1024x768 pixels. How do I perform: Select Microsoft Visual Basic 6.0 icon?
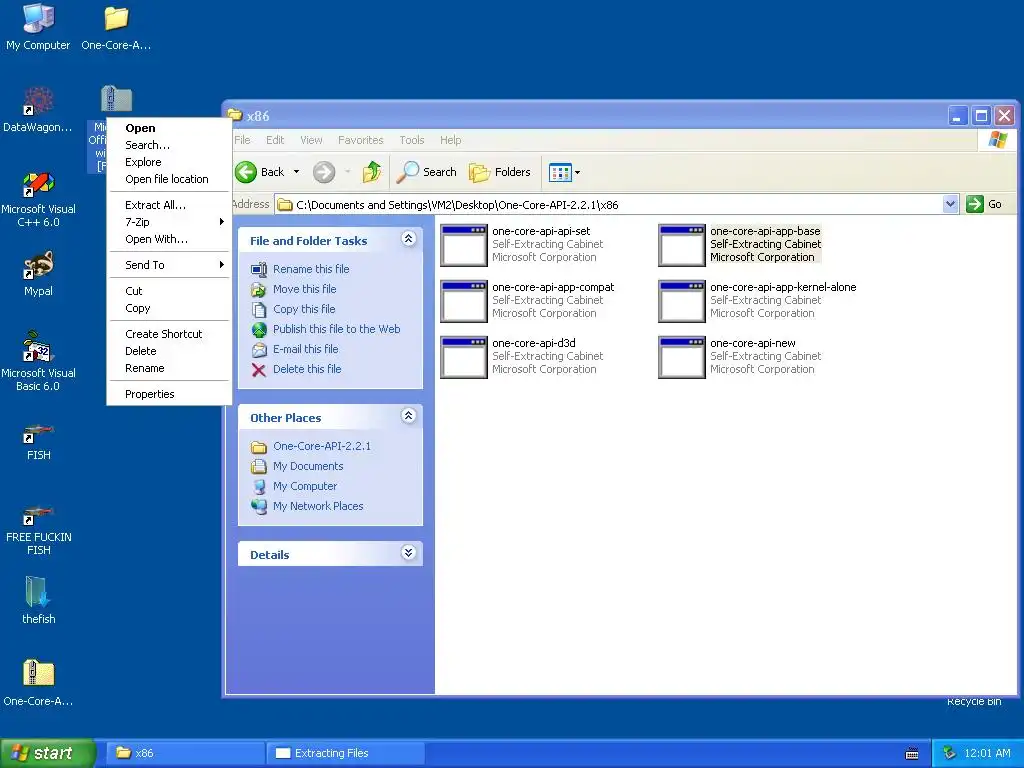pyautogui.click(x=38, y=362)
